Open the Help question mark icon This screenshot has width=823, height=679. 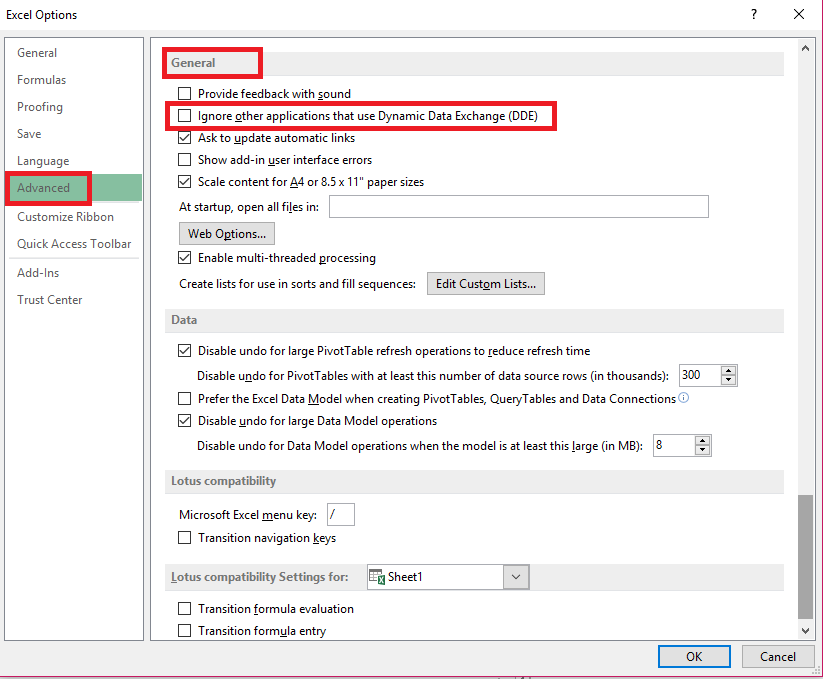pos(754,14)
